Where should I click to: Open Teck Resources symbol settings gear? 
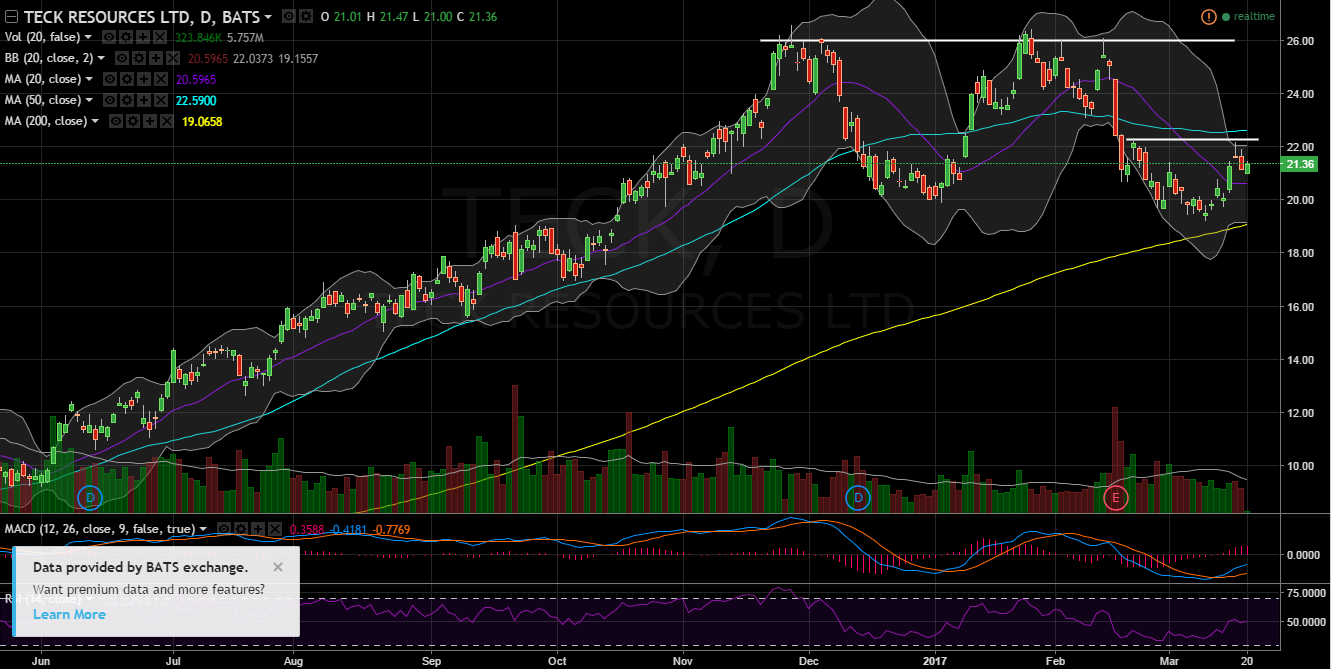click(x=304, y=17)
